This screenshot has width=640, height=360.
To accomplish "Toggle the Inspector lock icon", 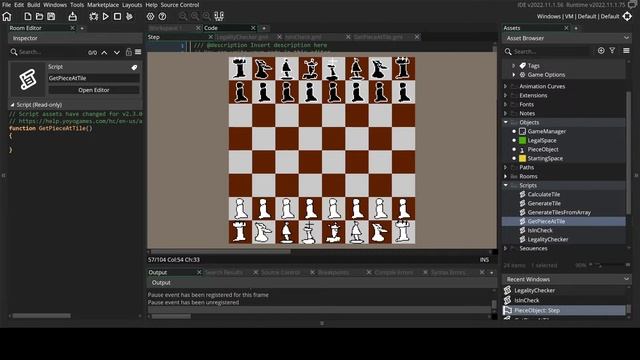I will tap(129, 52).
